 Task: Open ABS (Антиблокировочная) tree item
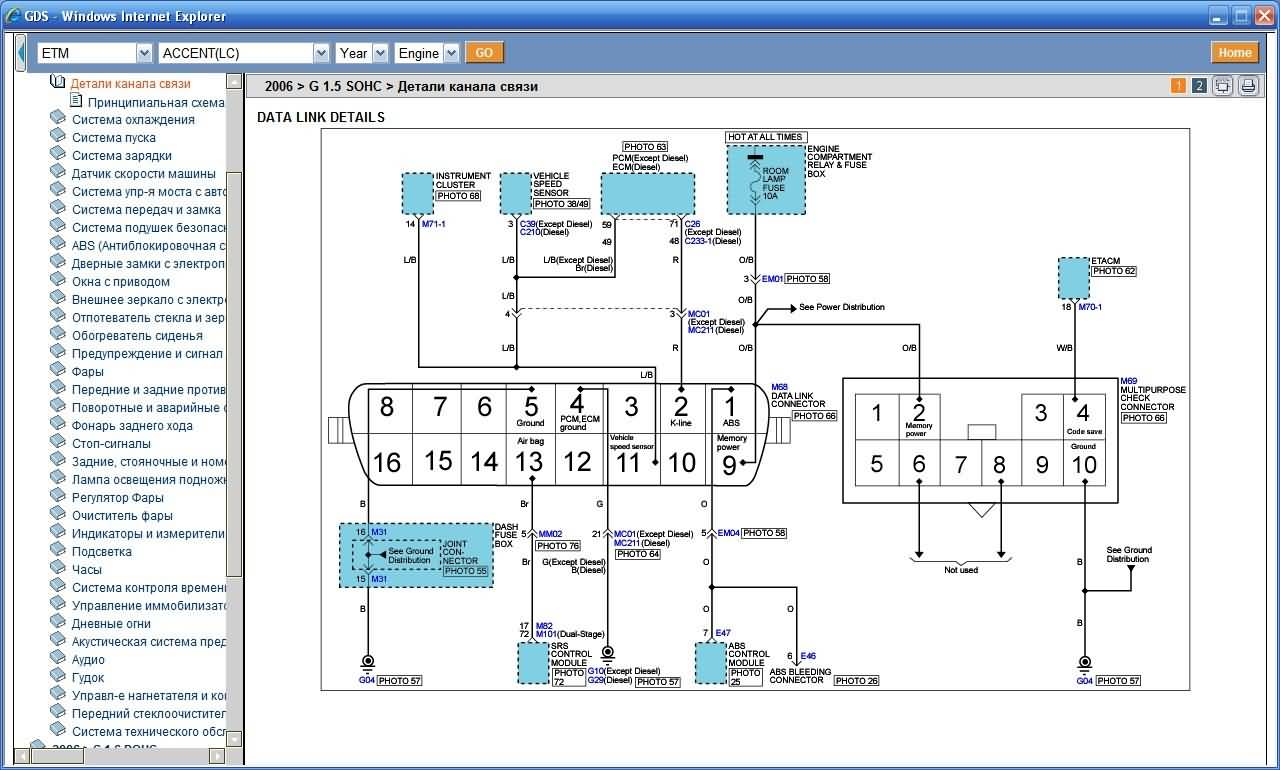click(x=148, y=246)
